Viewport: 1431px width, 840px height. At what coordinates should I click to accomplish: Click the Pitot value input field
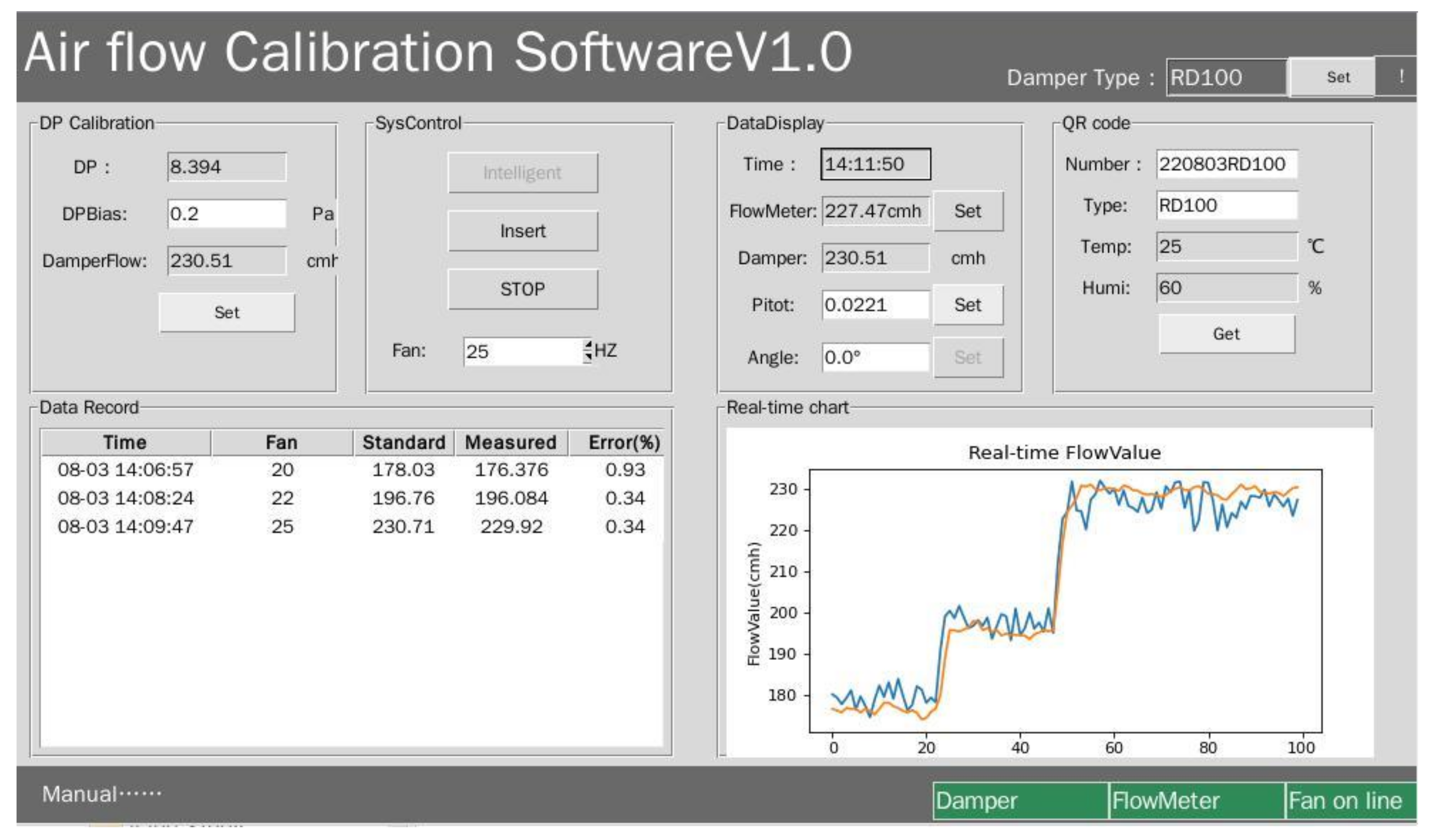point(875,305)
